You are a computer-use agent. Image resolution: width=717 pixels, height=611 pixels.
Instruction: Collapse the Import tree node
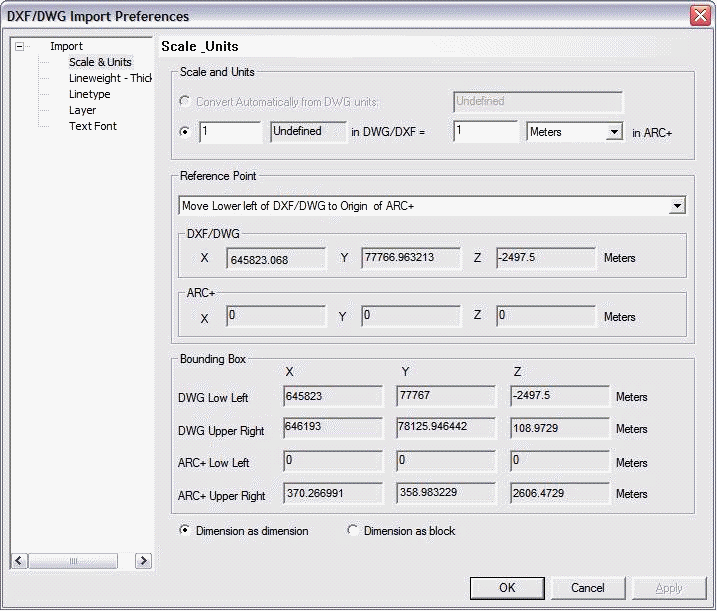tap(19, 46)
